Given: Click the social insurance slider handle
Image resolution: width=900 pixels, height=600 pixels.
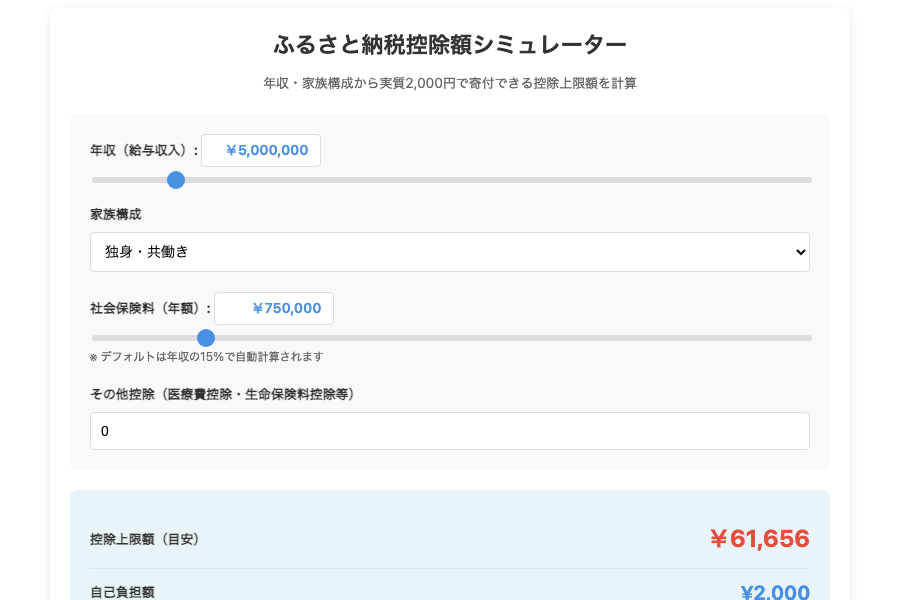Looking at the screenshot, I should coord(206,338).
